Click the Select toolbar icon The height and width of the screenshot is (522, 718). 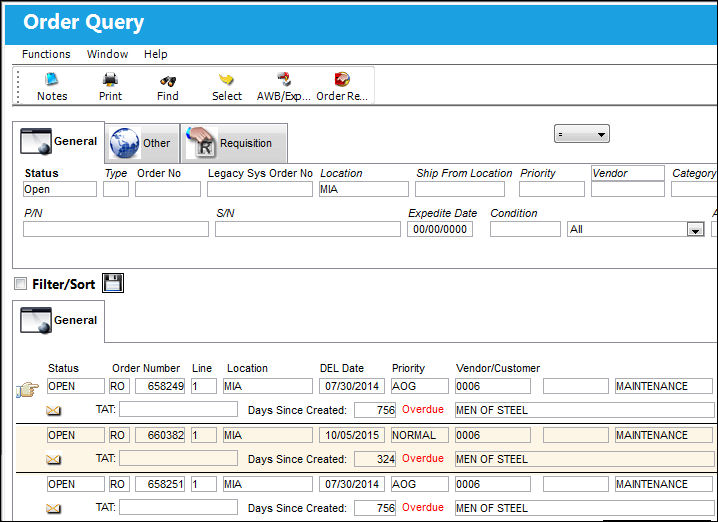[x=226, y=86]
